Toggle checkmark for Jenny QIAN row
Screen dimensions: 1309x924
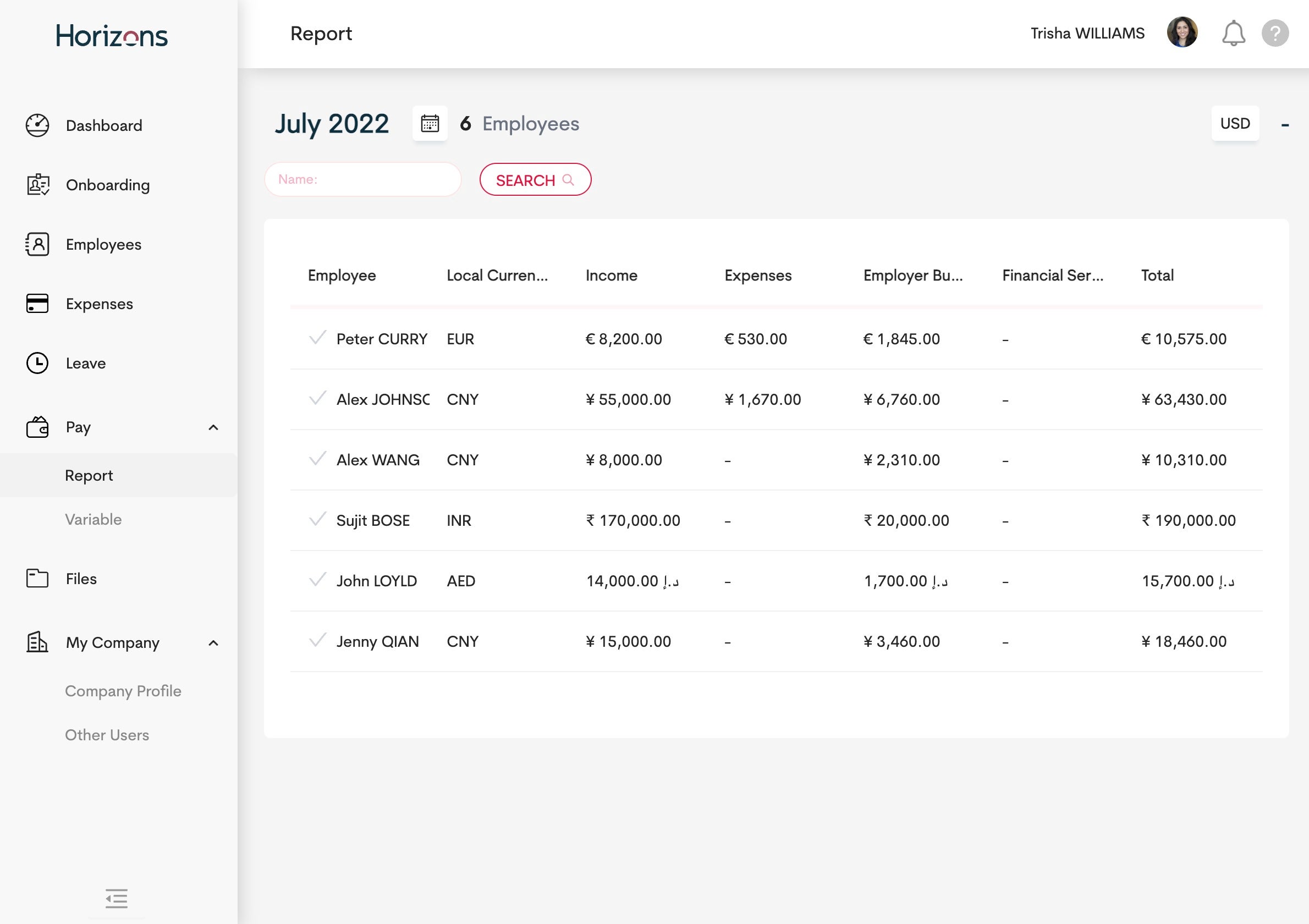click(317, 640)
